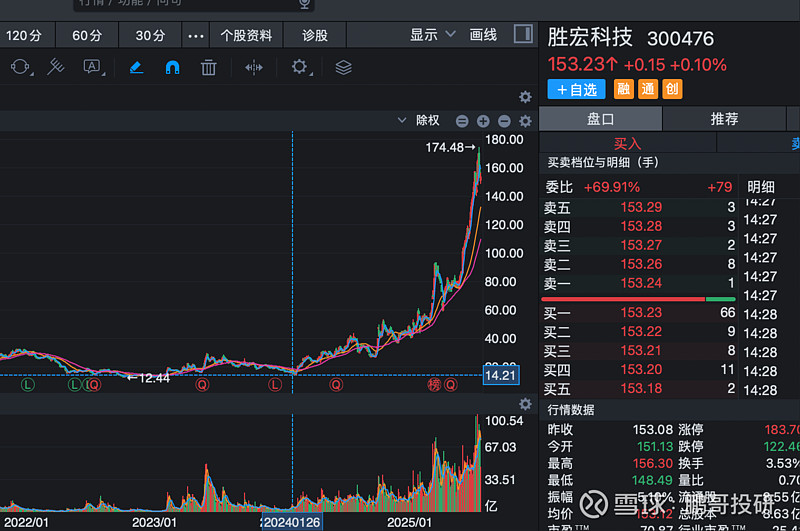Click 最高 value 156.30
The height and width of the screenshot is (531, 800).
tap(653, 463)
